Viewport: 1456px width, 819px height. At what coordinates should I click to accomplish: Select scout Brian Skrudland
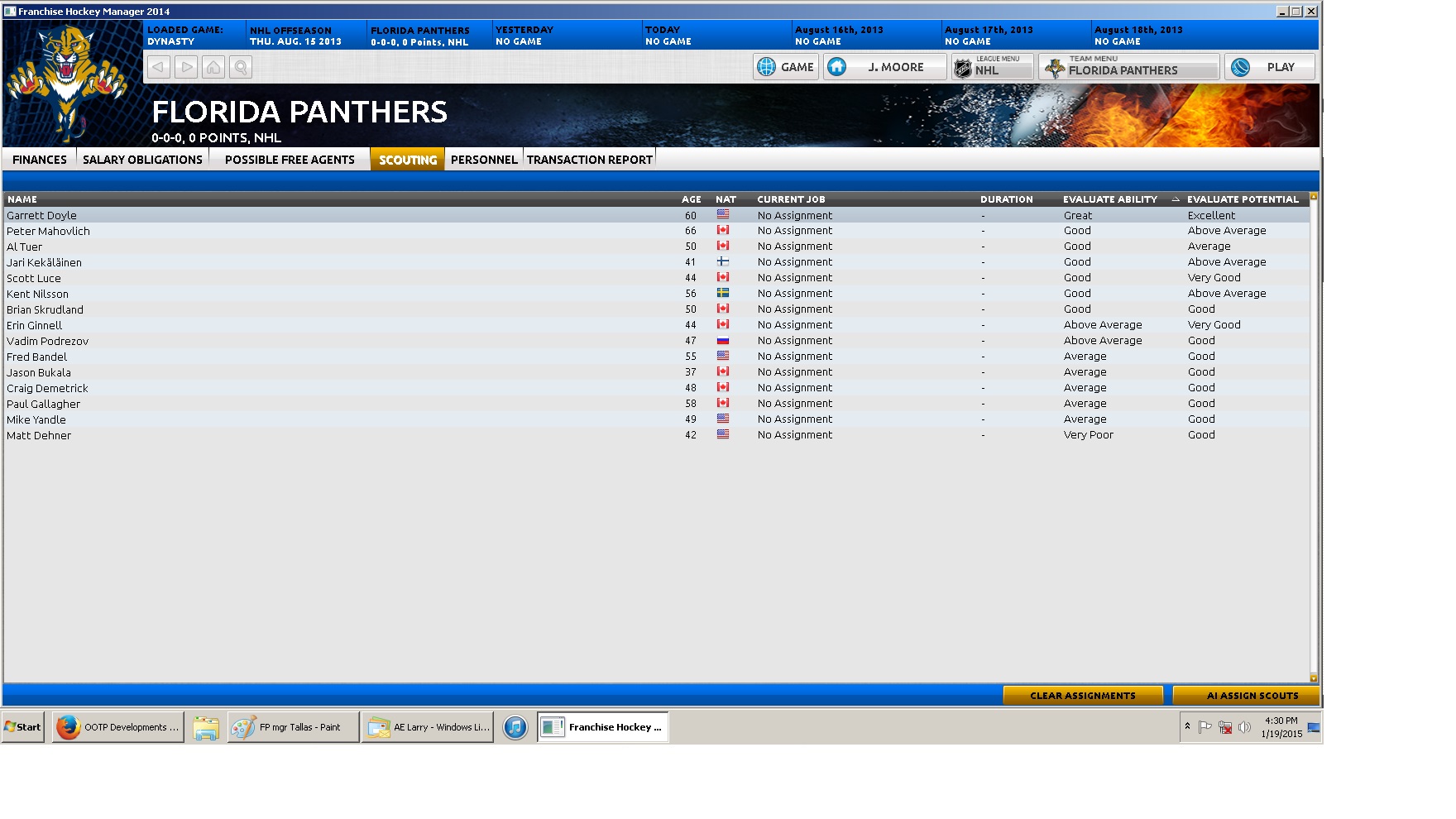point(45,309)
